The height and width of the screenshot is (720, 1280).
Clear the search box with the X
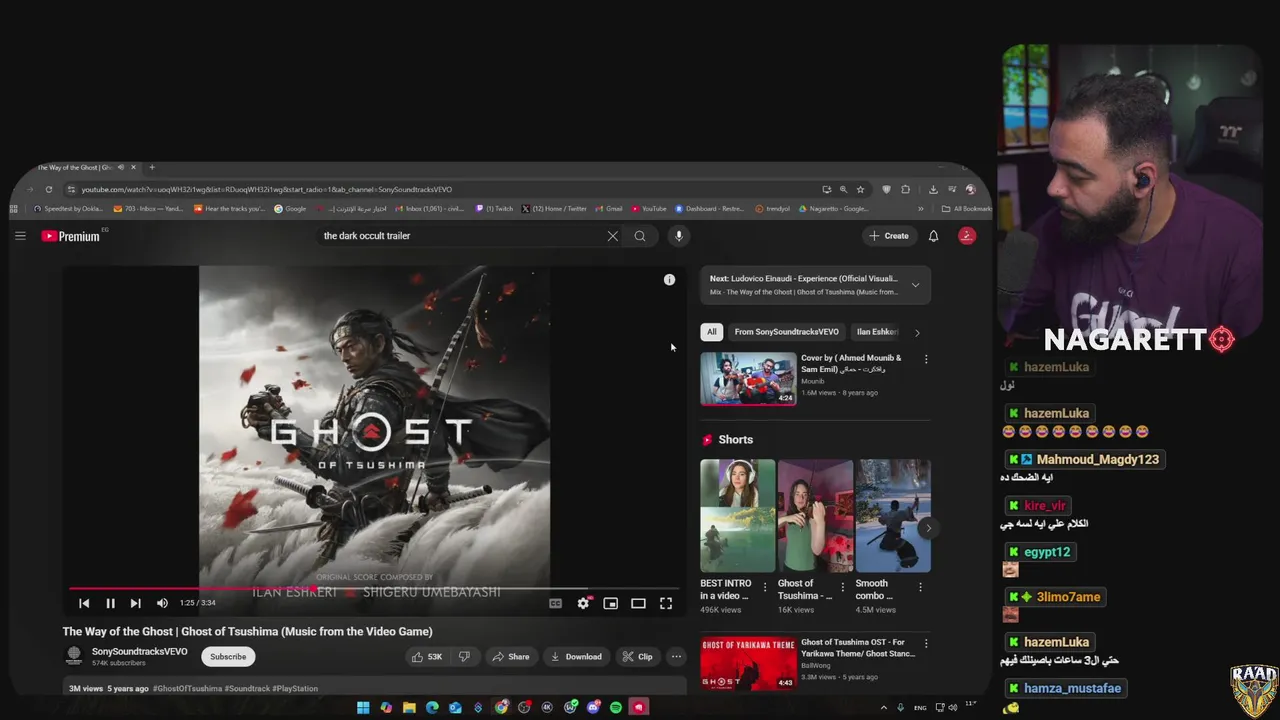612,236
